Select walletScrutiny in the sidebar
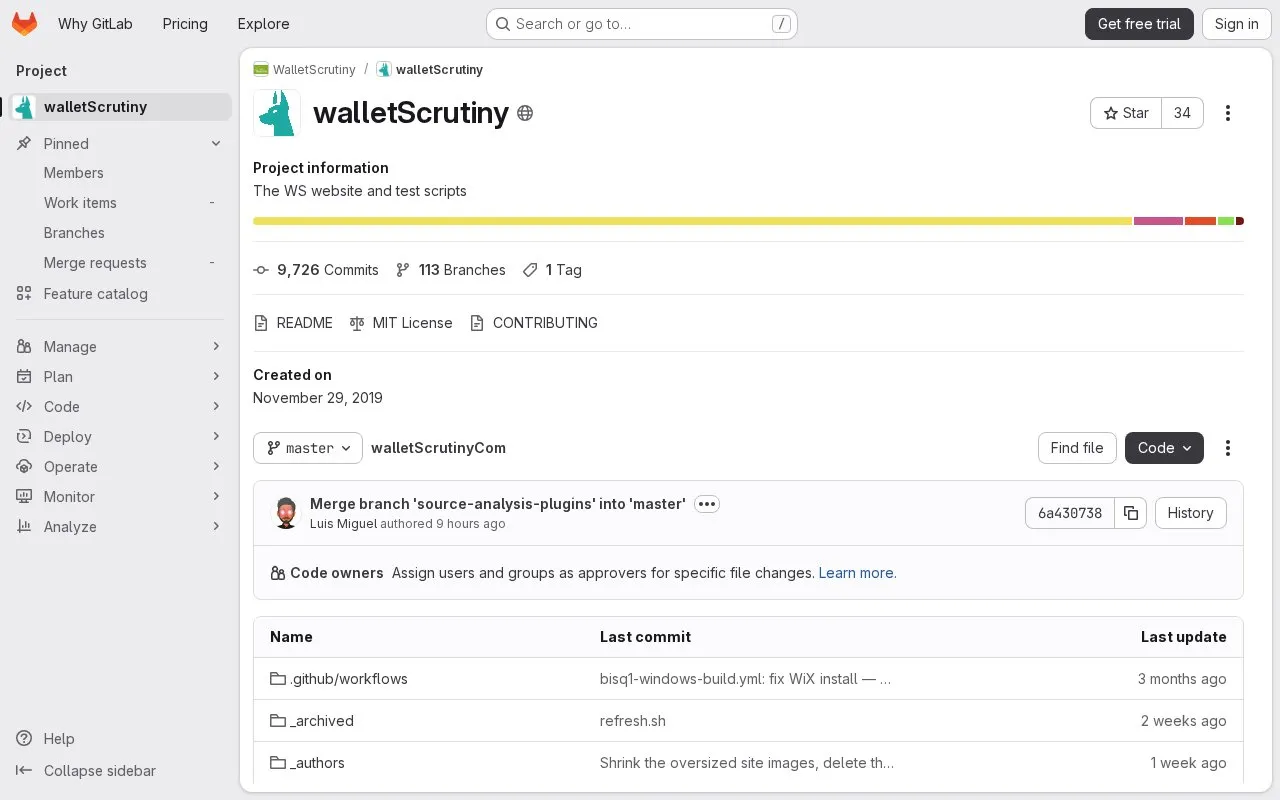 (x=120, y=107)
